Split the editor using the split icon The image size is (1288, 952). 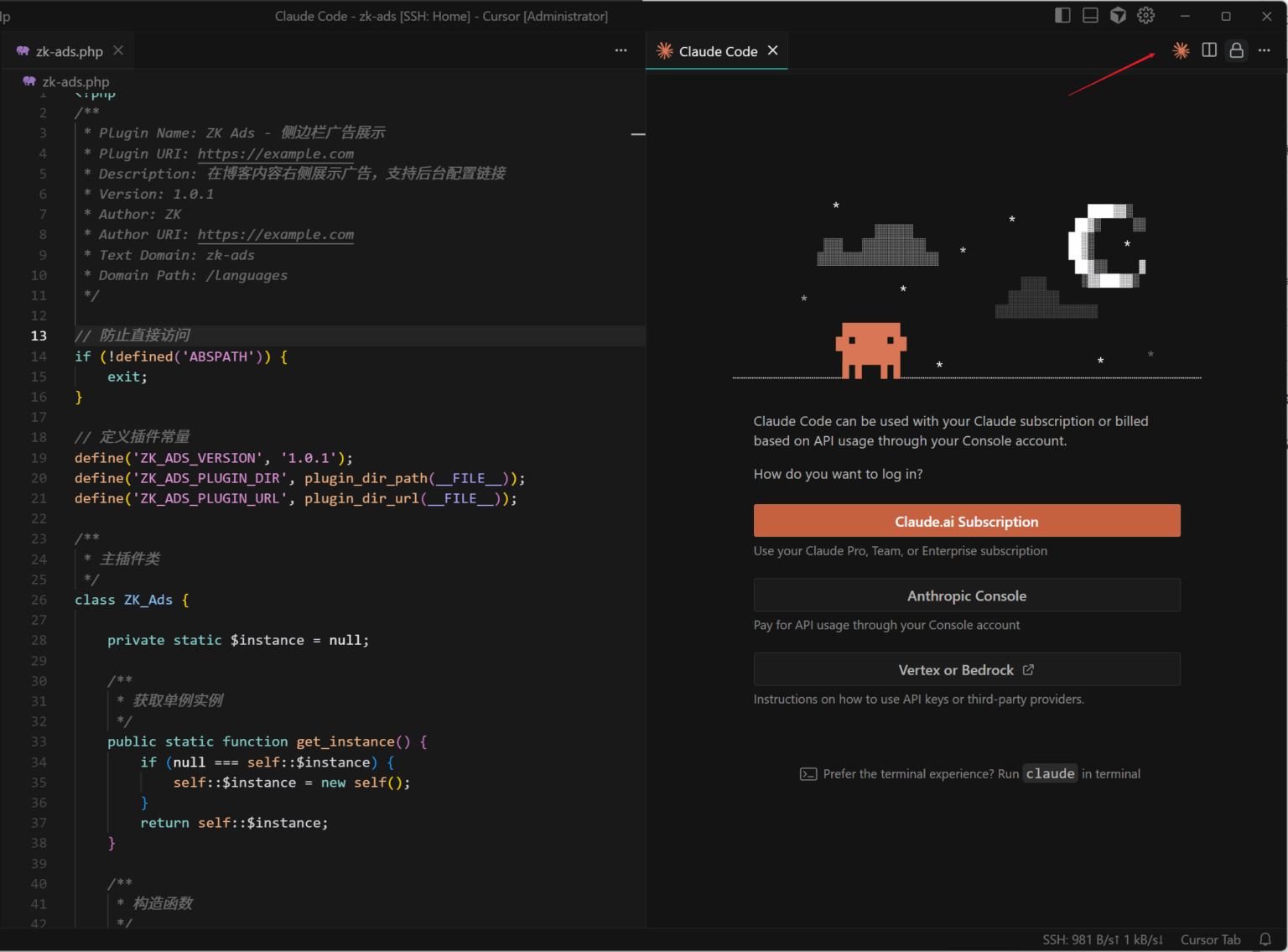click(x=1208, y=50)
